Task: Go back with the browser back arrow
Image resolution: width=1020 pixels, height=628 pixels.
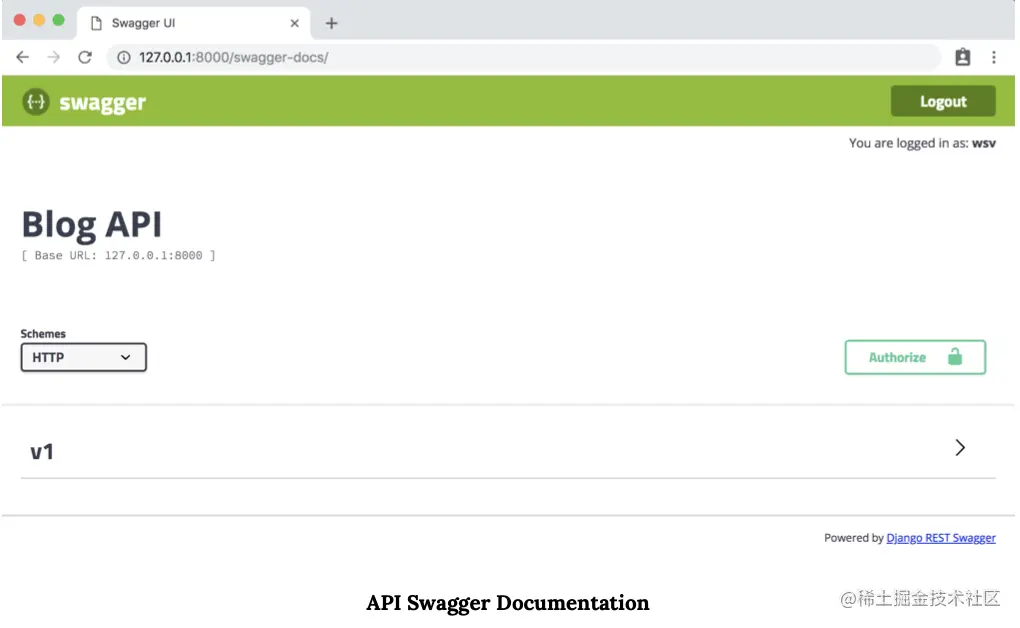Action: [23, 57]
